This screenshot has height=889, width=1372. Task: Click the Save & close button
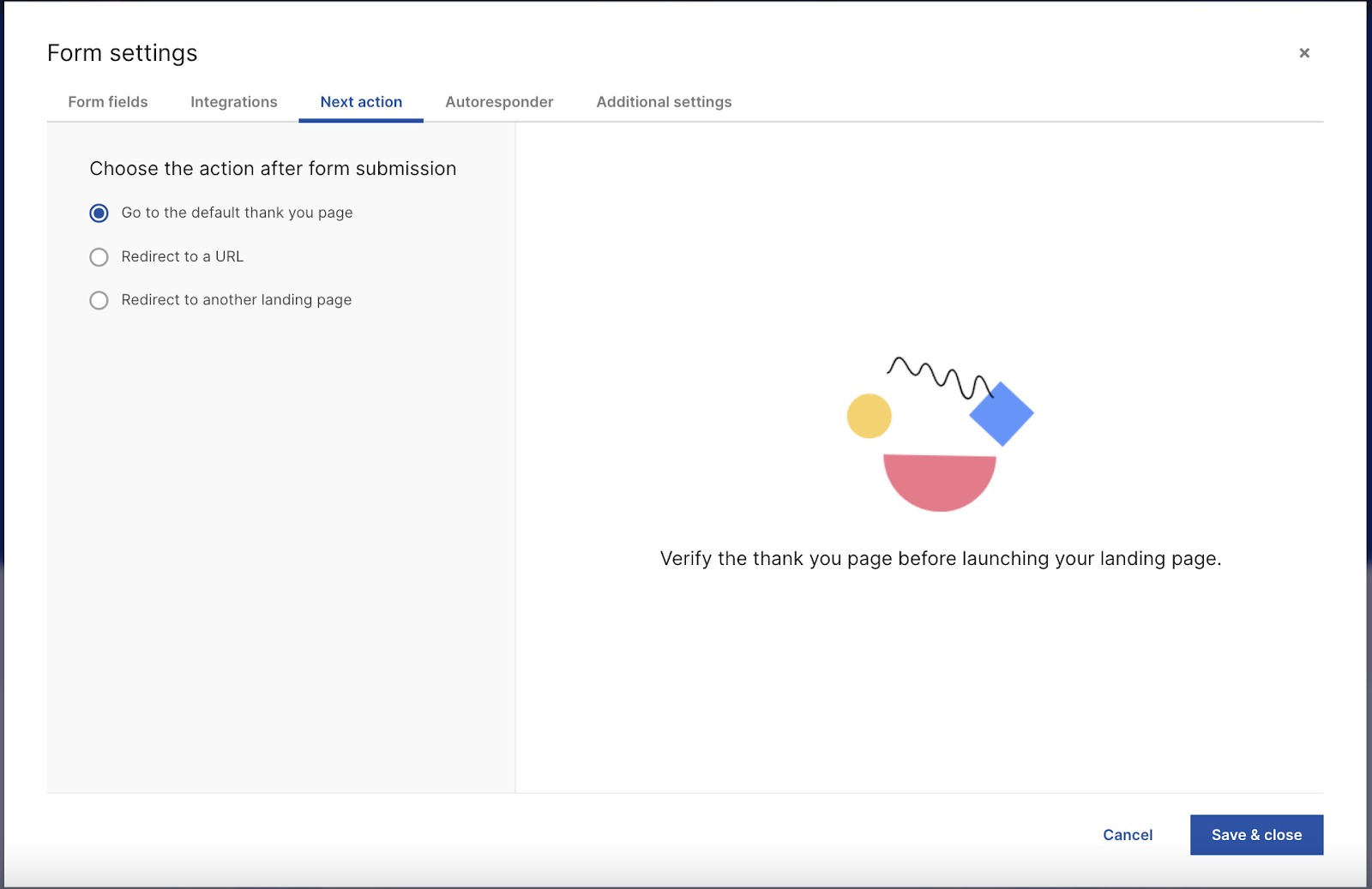[1256, 834]
